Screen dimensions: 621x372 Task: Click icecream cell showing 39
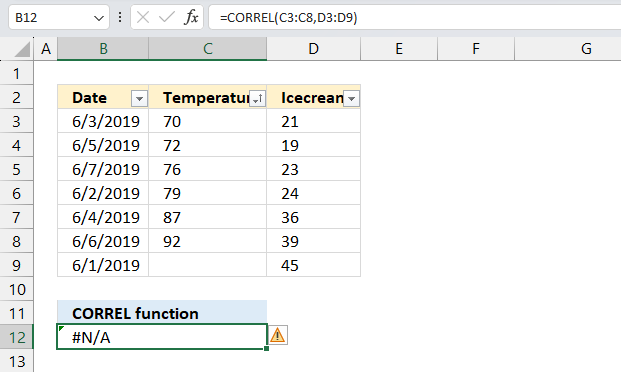[314, 241]
